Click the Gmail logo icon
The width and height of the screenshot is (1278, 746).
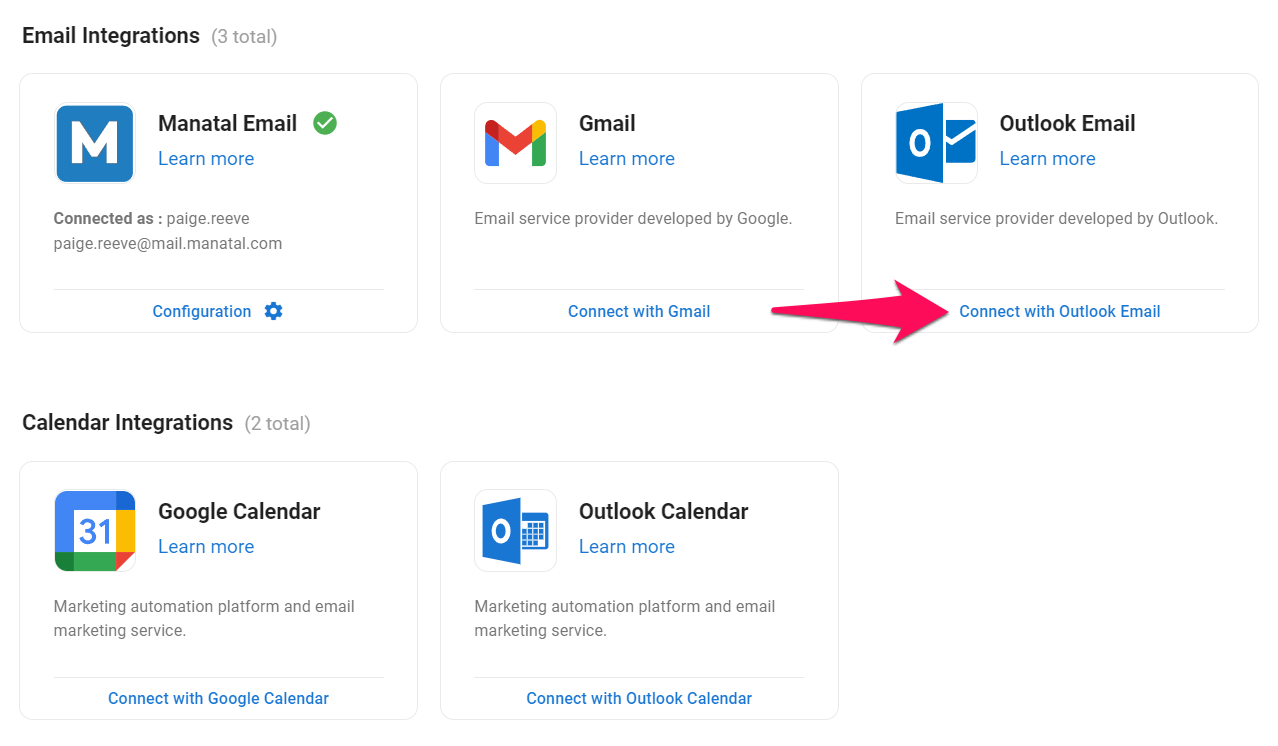pos(515,143)
